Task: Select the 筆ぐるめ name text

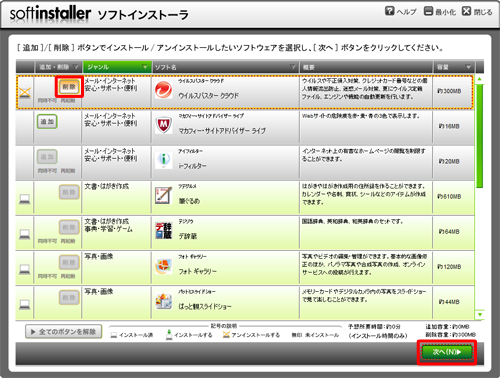Action: 189,201
